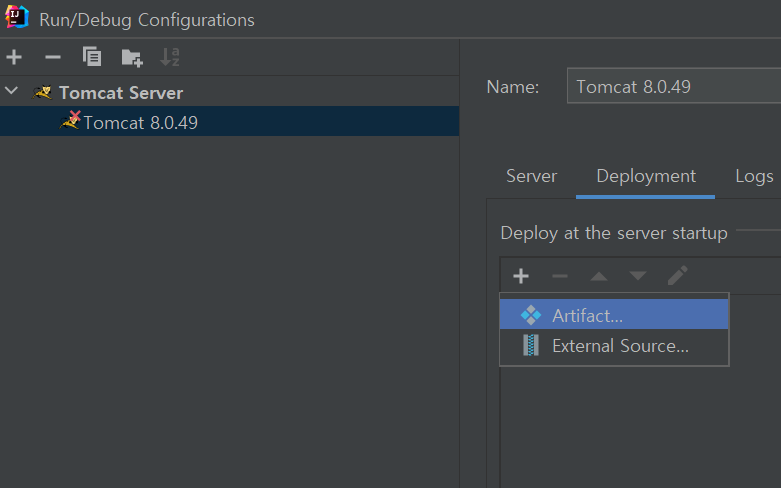781x488 pixels.
Task: Sort configurations alphabetically
Action: (x=170, y=57)
